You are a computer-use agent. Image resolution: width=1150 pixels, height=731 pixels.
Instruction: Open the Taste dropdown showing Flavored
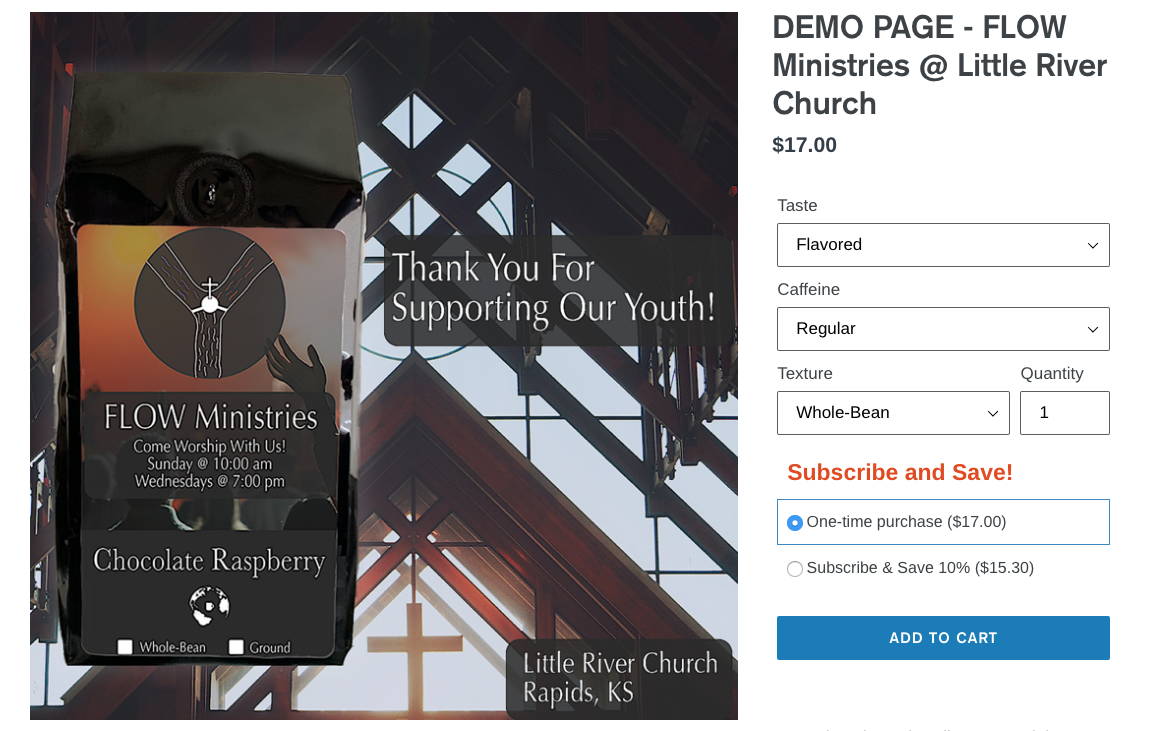pos(943,245)
